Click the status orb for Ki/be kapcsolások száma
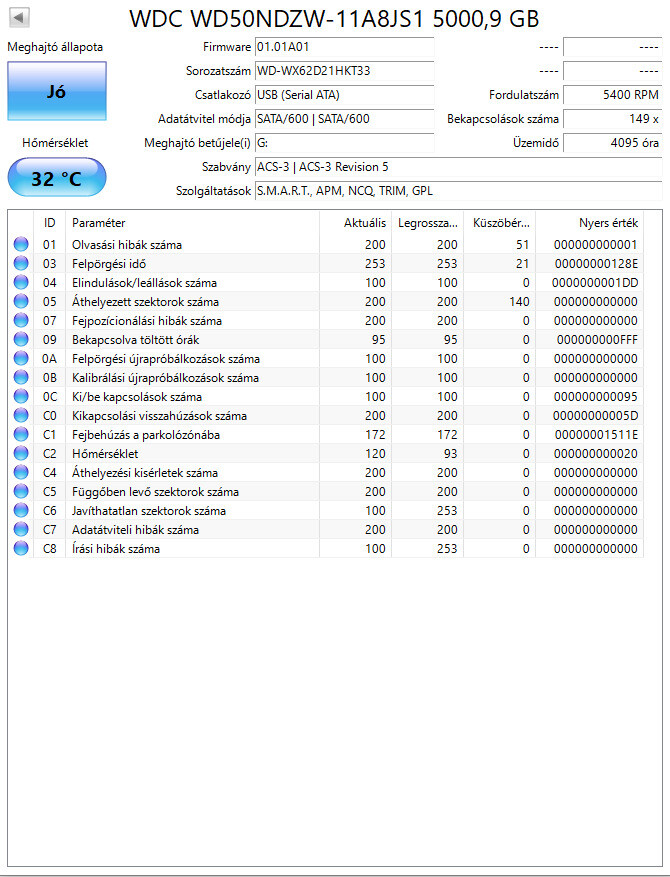This screenshot has width=670, height=877. 21,397
